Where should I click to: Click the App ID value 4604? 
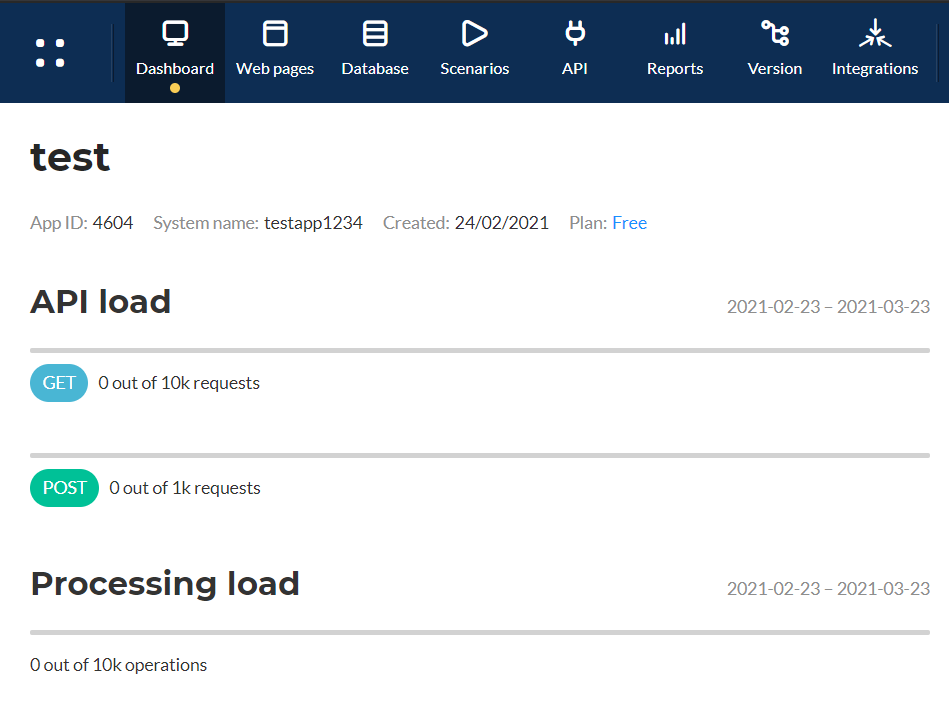113,223
